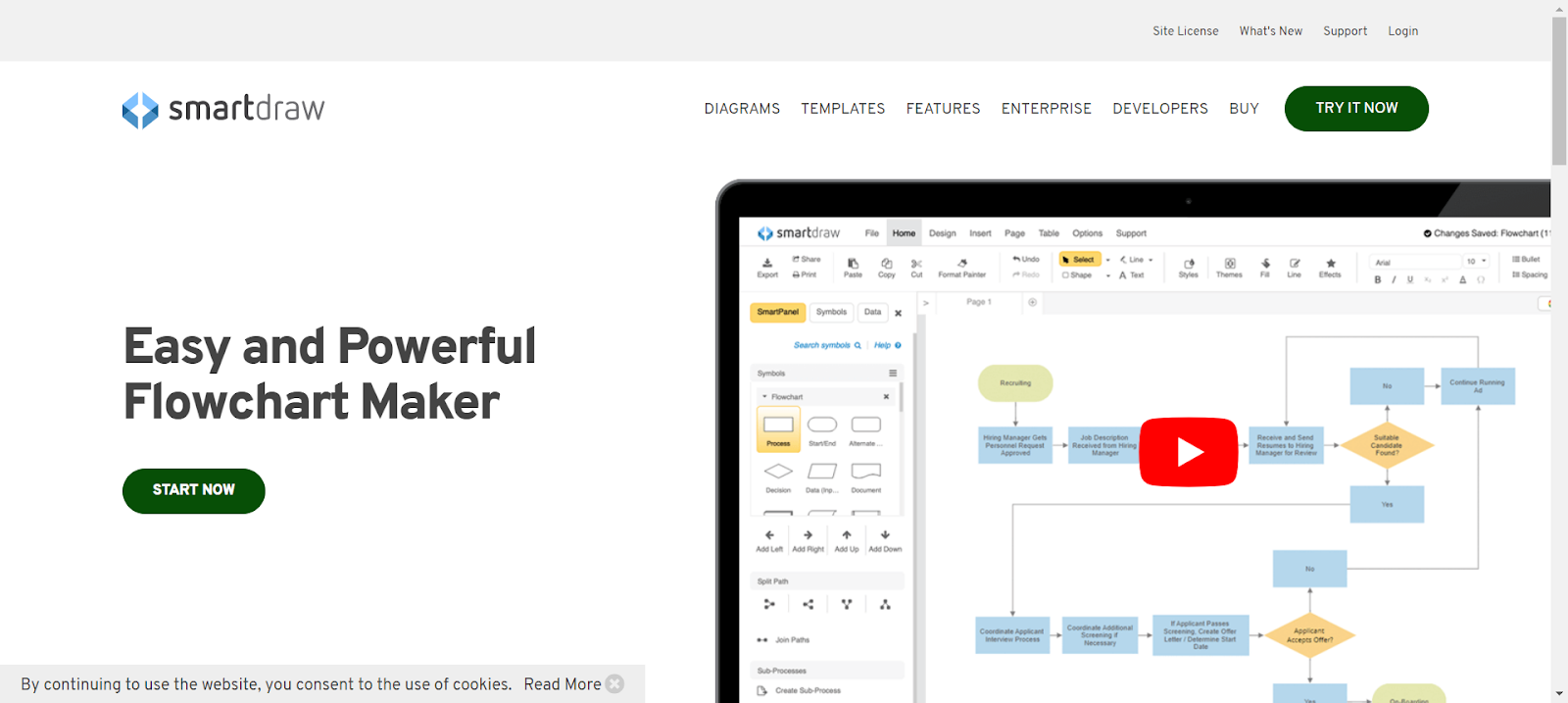This screenshot has width=1568, height=703.
Task: Switch to the Data tab in the preview
Action: (872, 312)
